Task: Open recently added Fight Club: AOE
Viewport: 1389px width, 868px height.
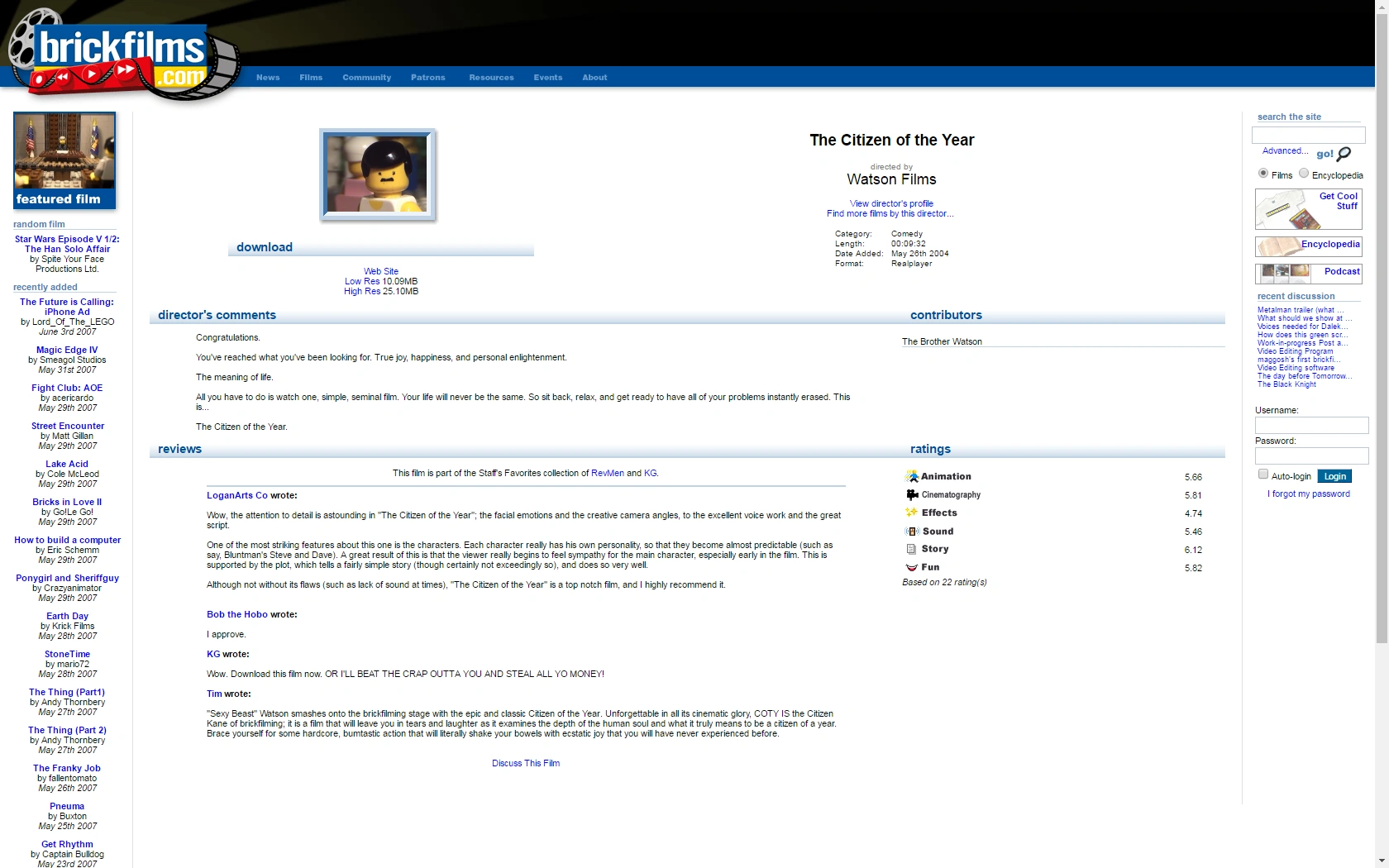Action: [67, 388]
